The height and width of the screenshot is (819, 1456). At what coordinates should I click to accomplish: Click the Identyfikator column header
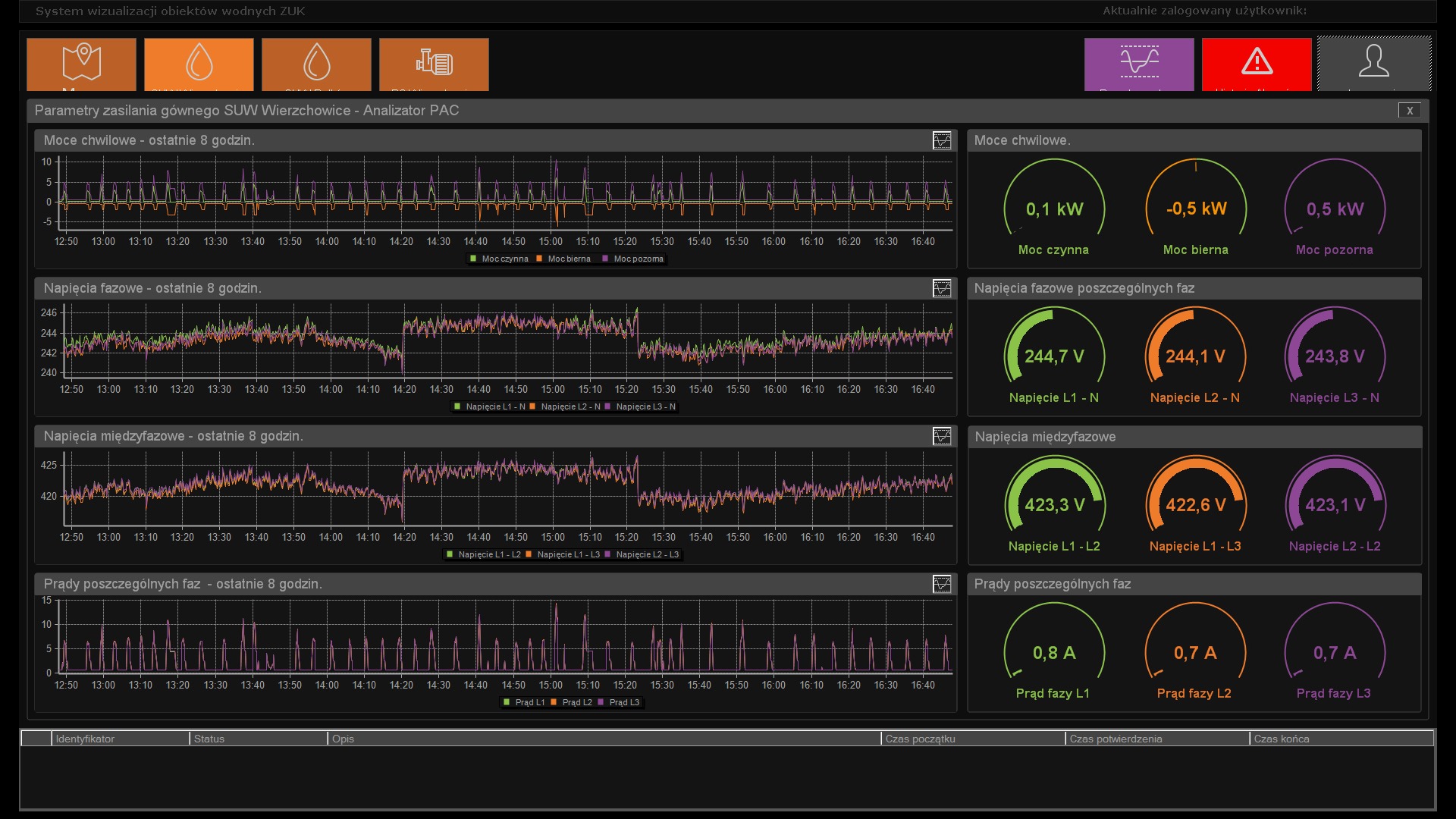[85, 739]
